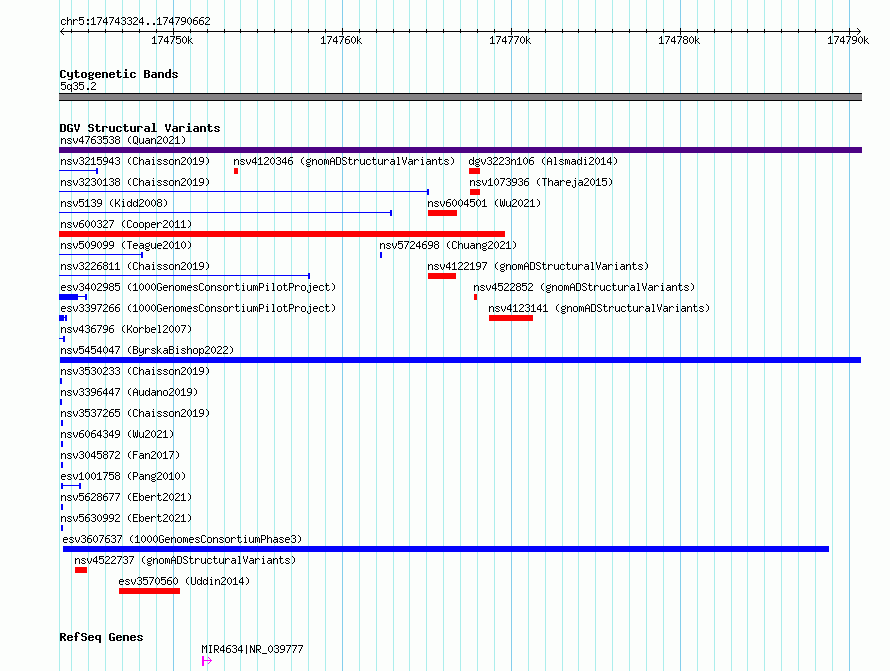890x671 pixels.
Task: Click nsv600327 (Cooper2011) variant label
Action: coord(126,224)
